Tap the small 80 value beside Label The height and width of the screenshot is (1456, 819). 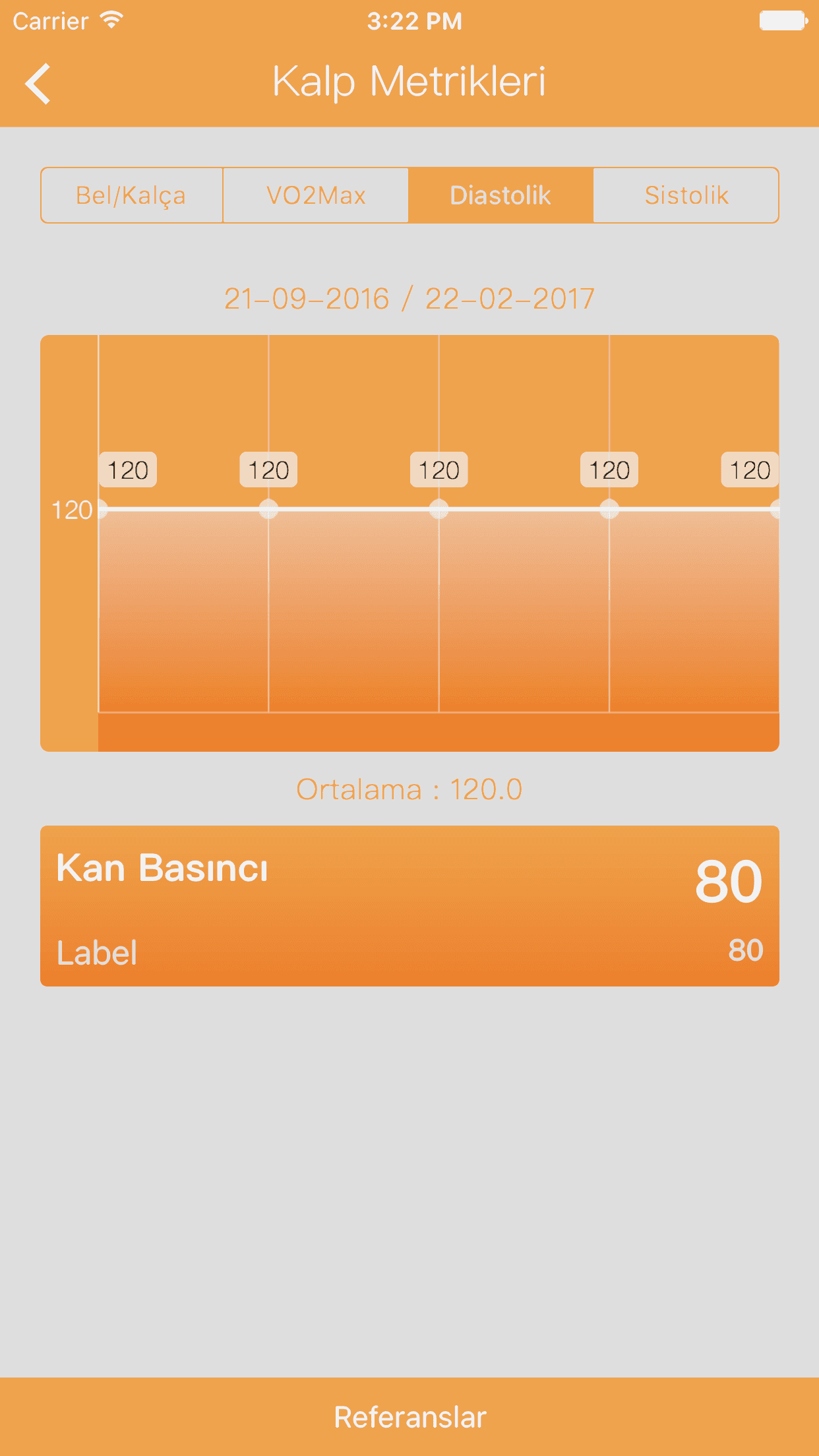tap(746, 950)
